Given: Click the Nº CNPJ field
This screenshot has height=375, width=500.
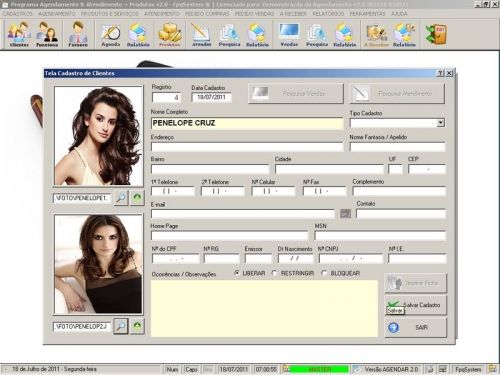Looking at the screenshot, I should pyautogui.click(x=351, y=258).
